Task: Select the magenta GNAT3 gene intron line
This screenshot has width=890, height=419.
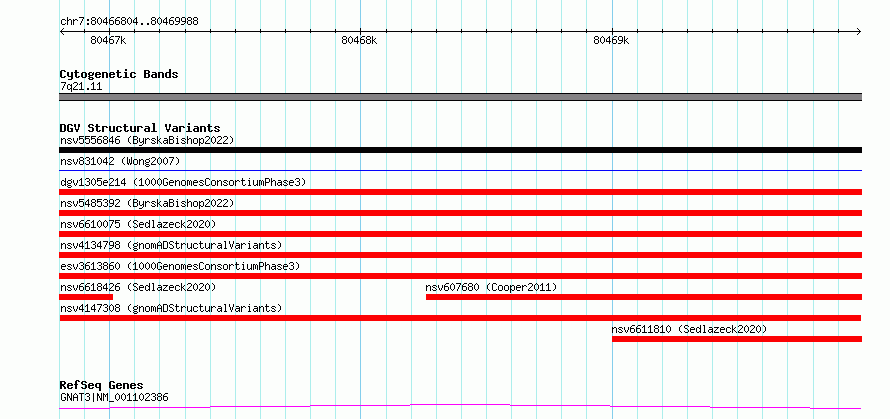Action: click(x=460, y=407)
